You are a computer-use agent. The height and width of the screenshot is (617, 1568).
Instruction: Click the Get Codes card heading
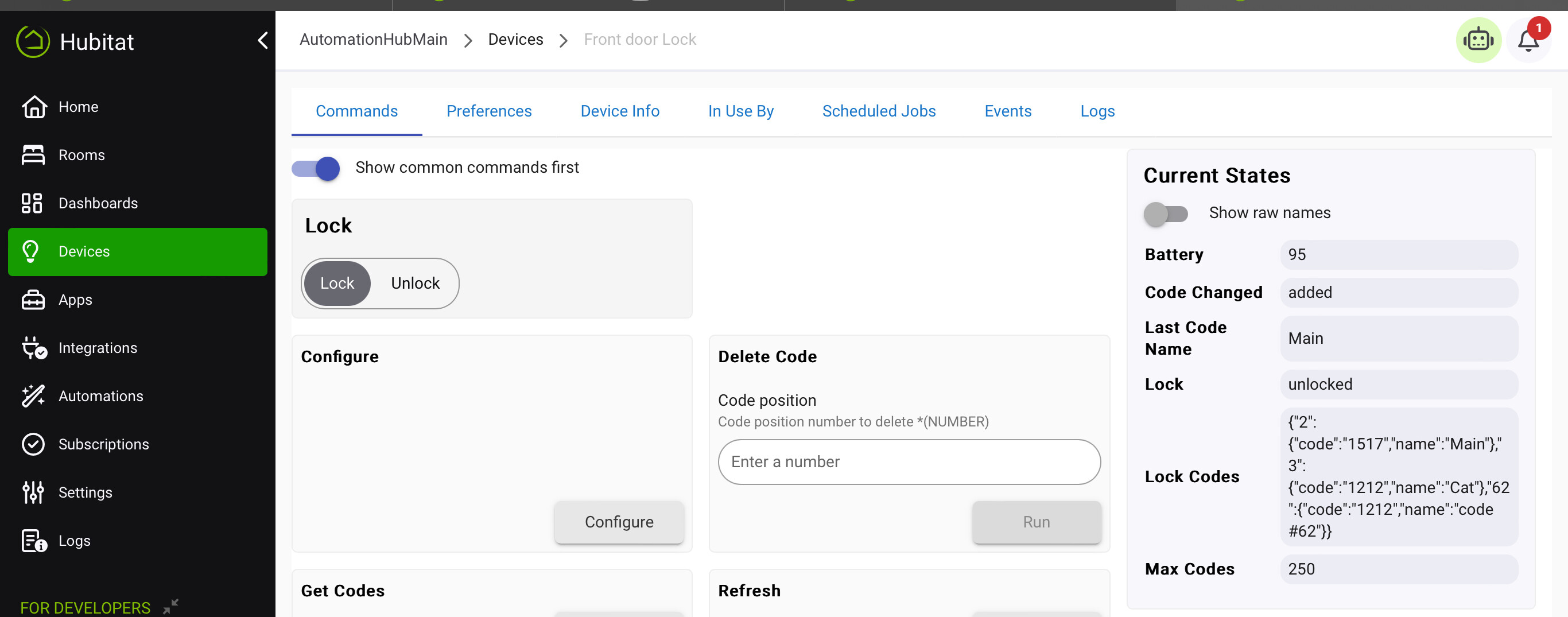pyautogui.click(x=343, y=590)
